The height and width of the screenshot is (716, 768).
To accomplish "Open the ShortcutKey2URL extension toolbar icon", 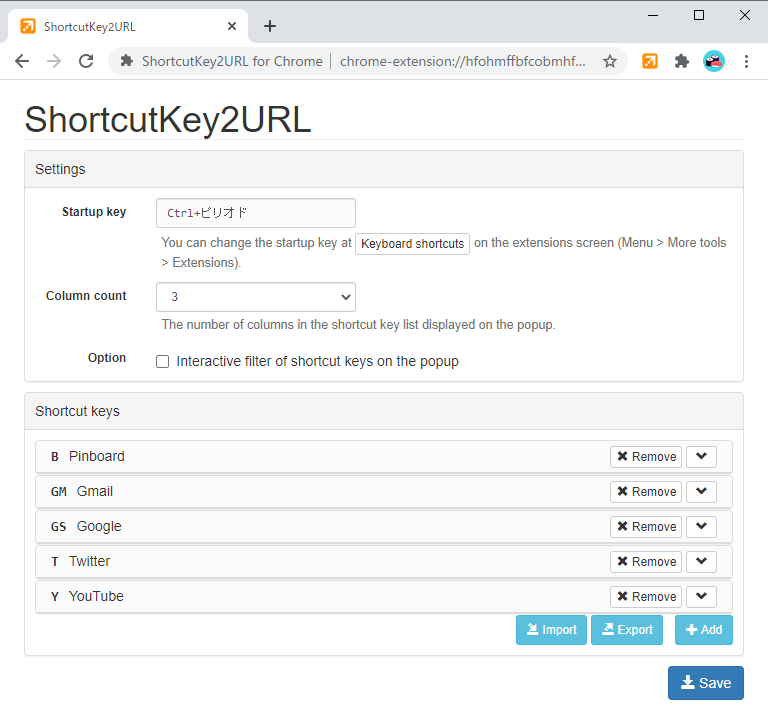I will coord(650,61).
